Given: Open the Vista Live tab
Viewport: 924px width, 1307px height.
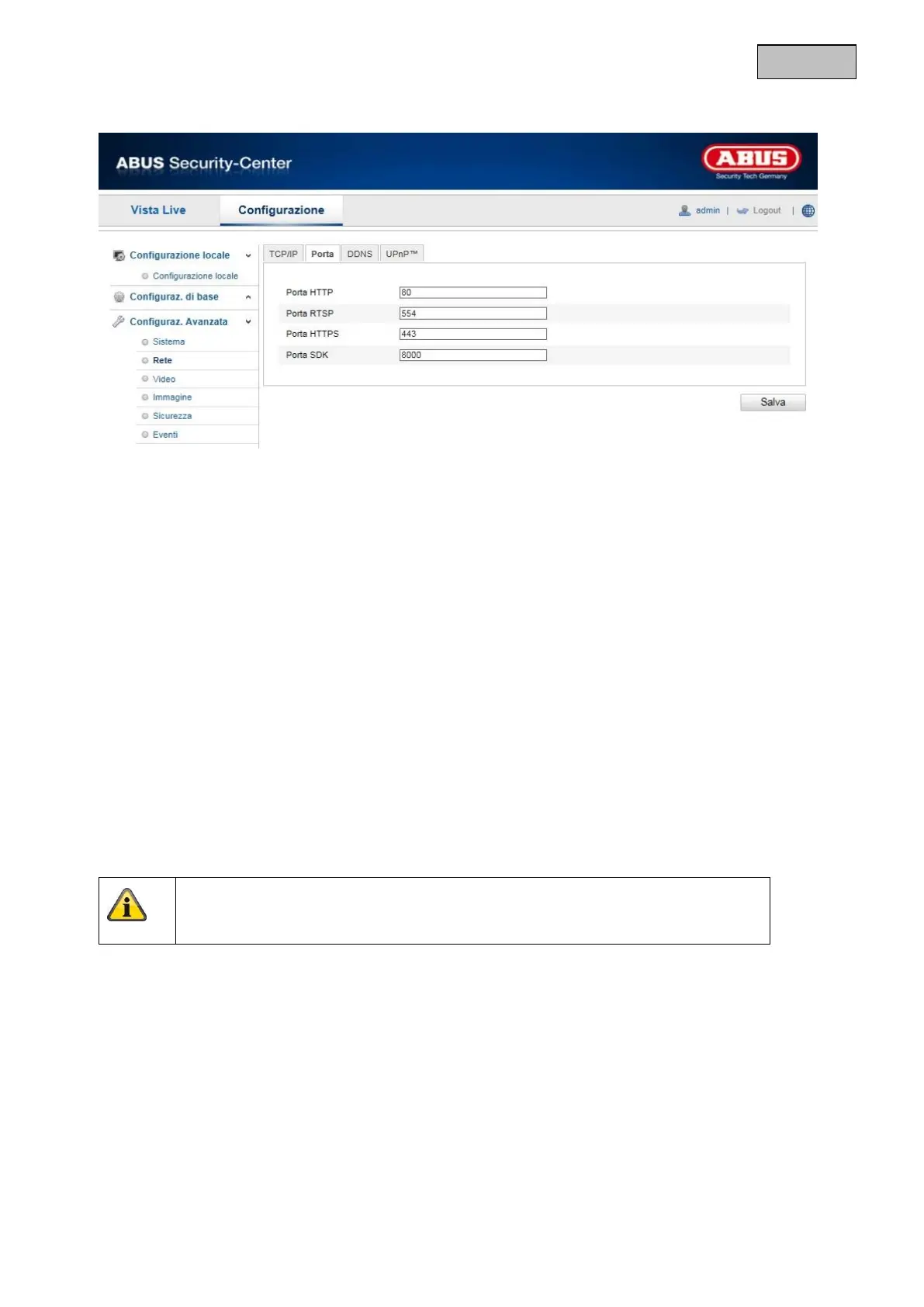Looking at the screenshot, I should [158, 210].
